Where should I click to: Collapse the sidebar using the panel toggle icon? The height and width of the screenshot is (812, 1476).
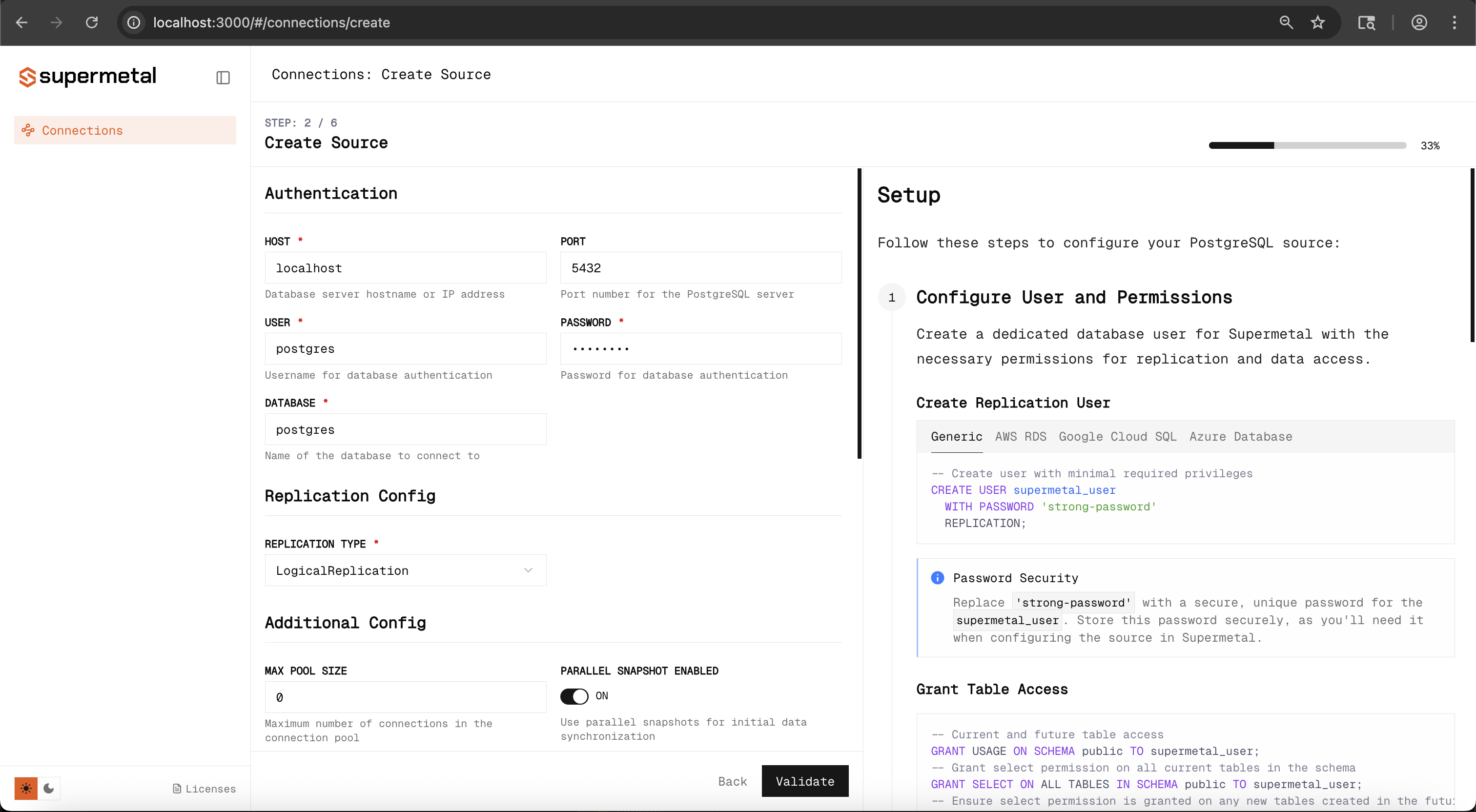tap(223, 78)
